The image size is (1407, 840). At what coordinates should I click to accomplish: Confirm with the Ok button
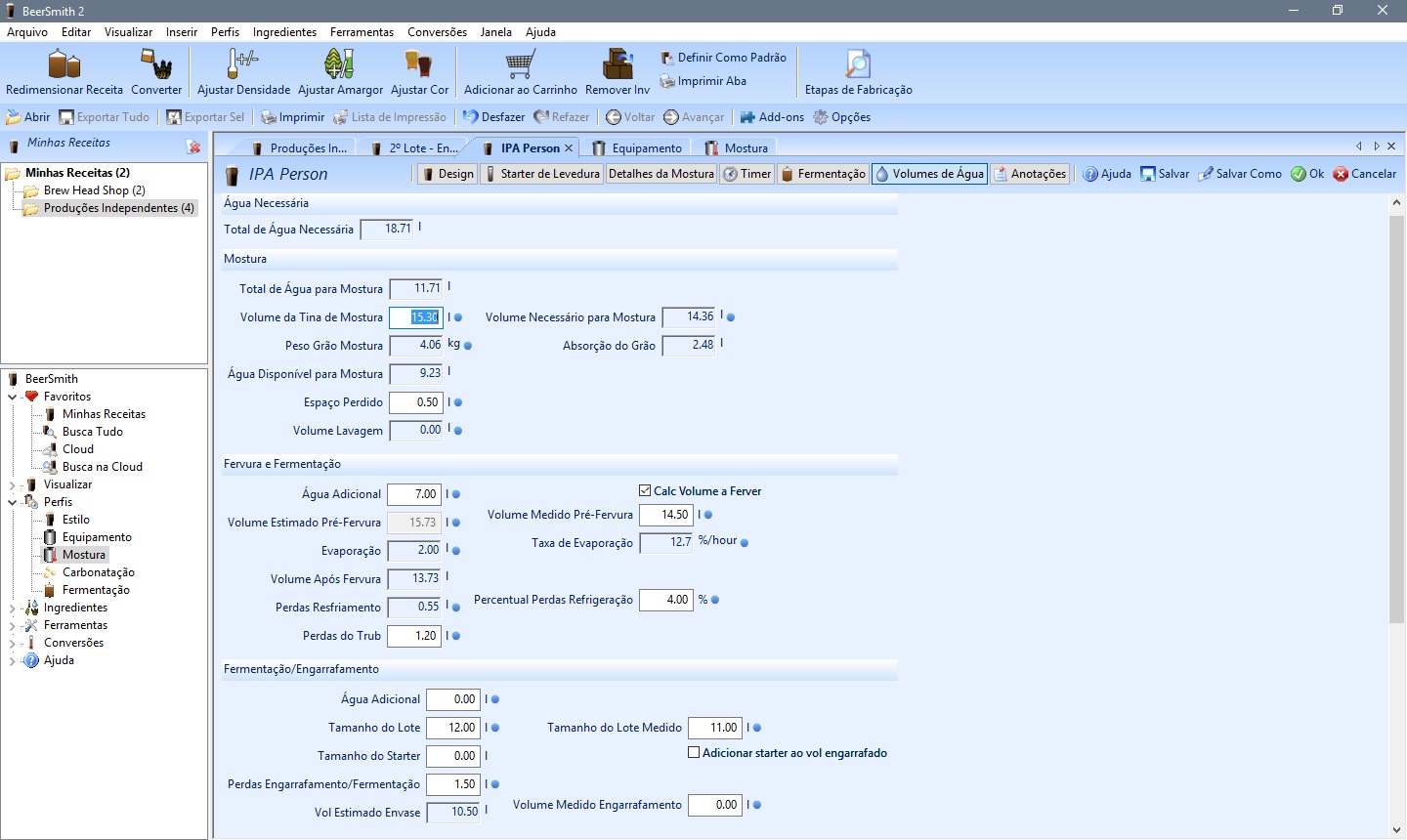[x=1307, y=174]
